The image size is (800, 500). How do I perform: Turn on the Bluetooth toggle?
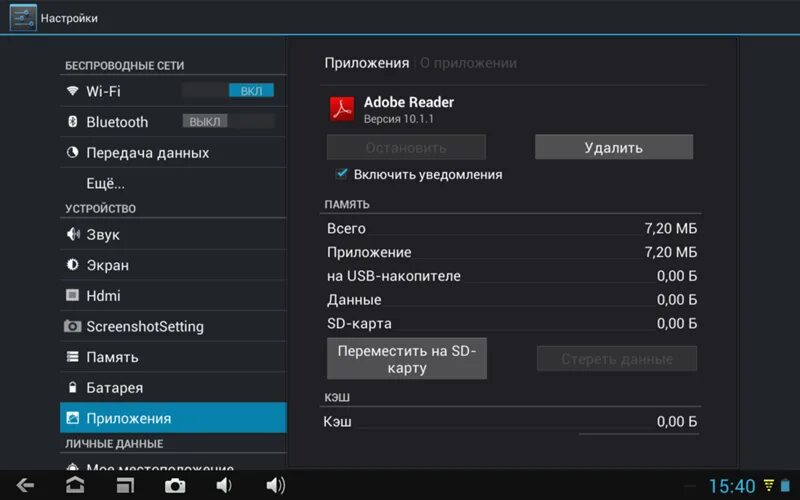click(x=228, y=121)
